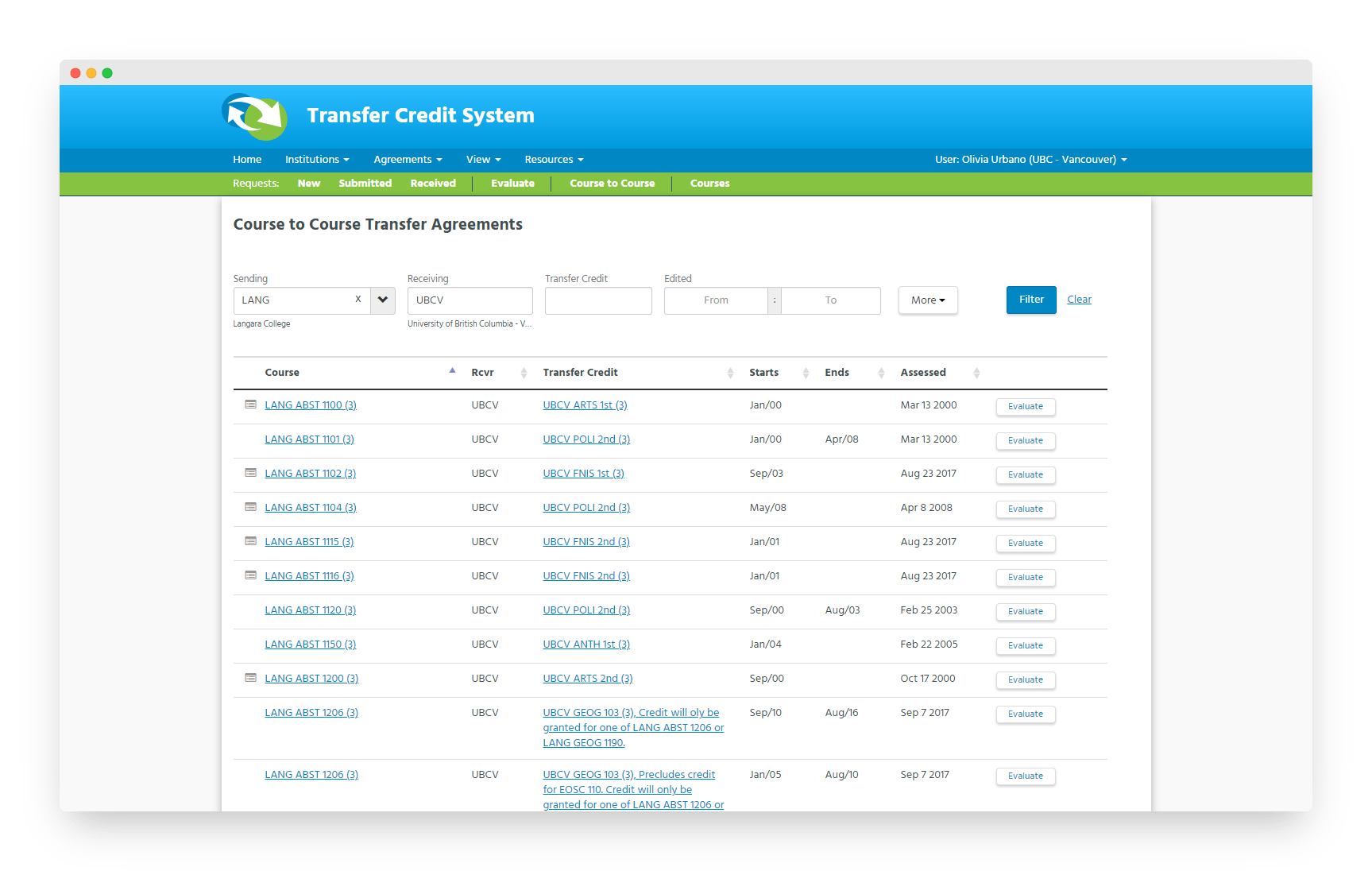Evaluate the LANG ABST 1116 agreement
Viewport: 1372px width, 871px height.
(1026, 577)
